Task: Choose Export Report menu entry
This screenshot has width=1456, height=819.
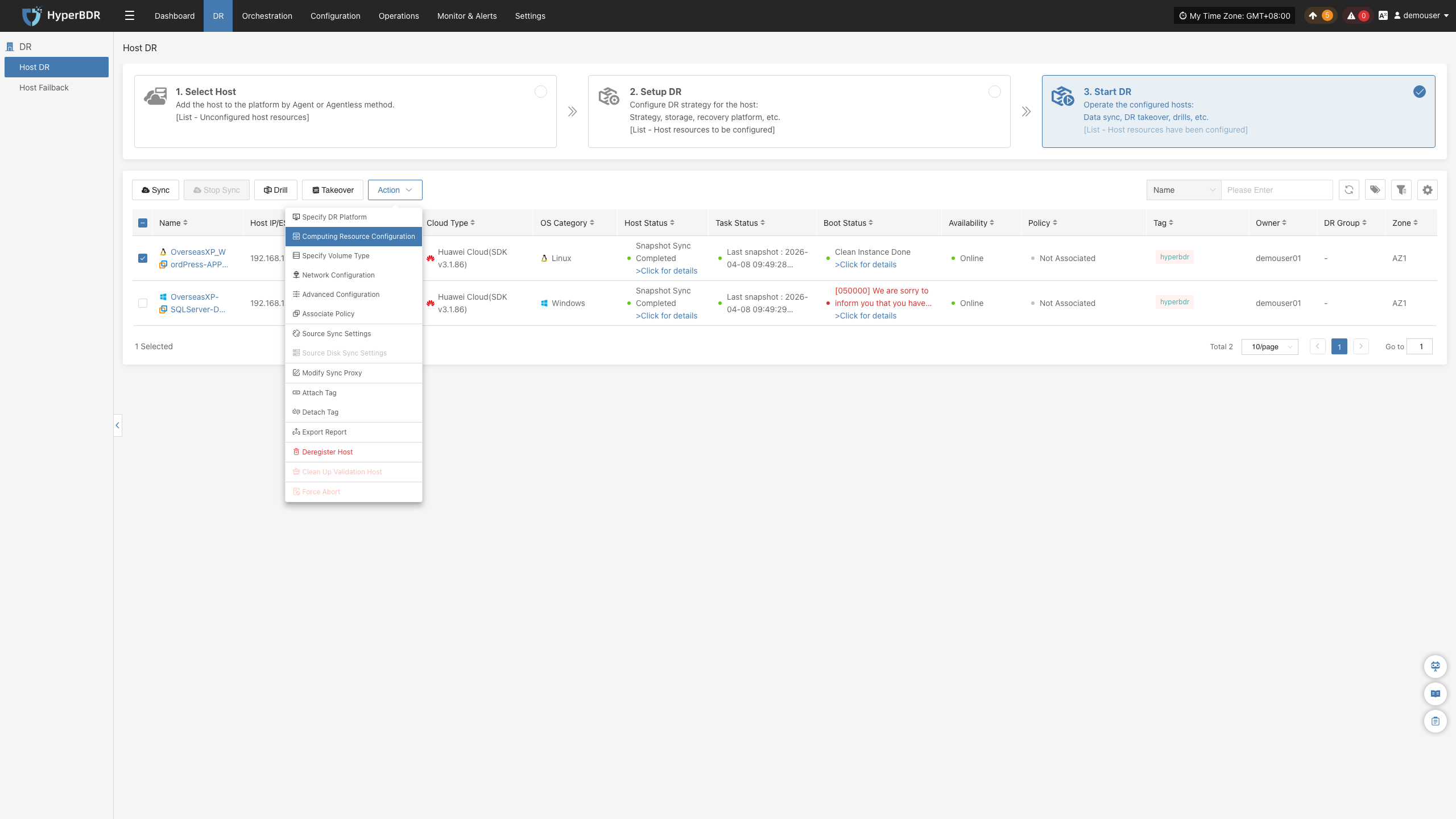Action: pyautogui.click(x=354, y=432)
